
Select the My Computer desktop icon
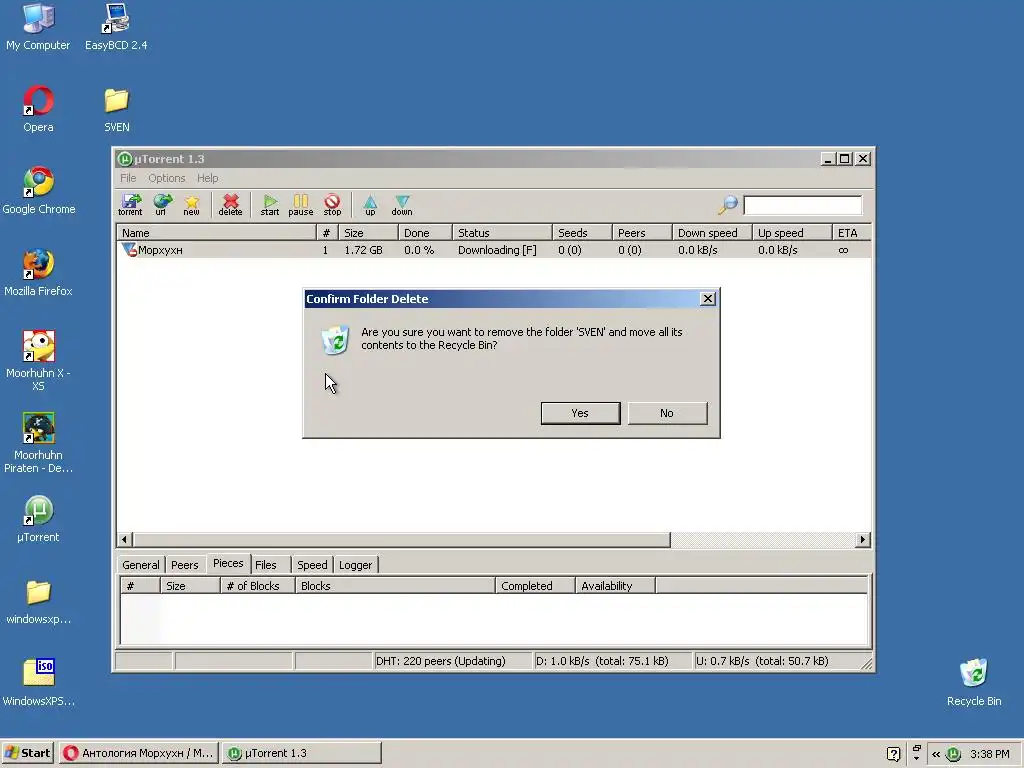click(x=38, y=26)
